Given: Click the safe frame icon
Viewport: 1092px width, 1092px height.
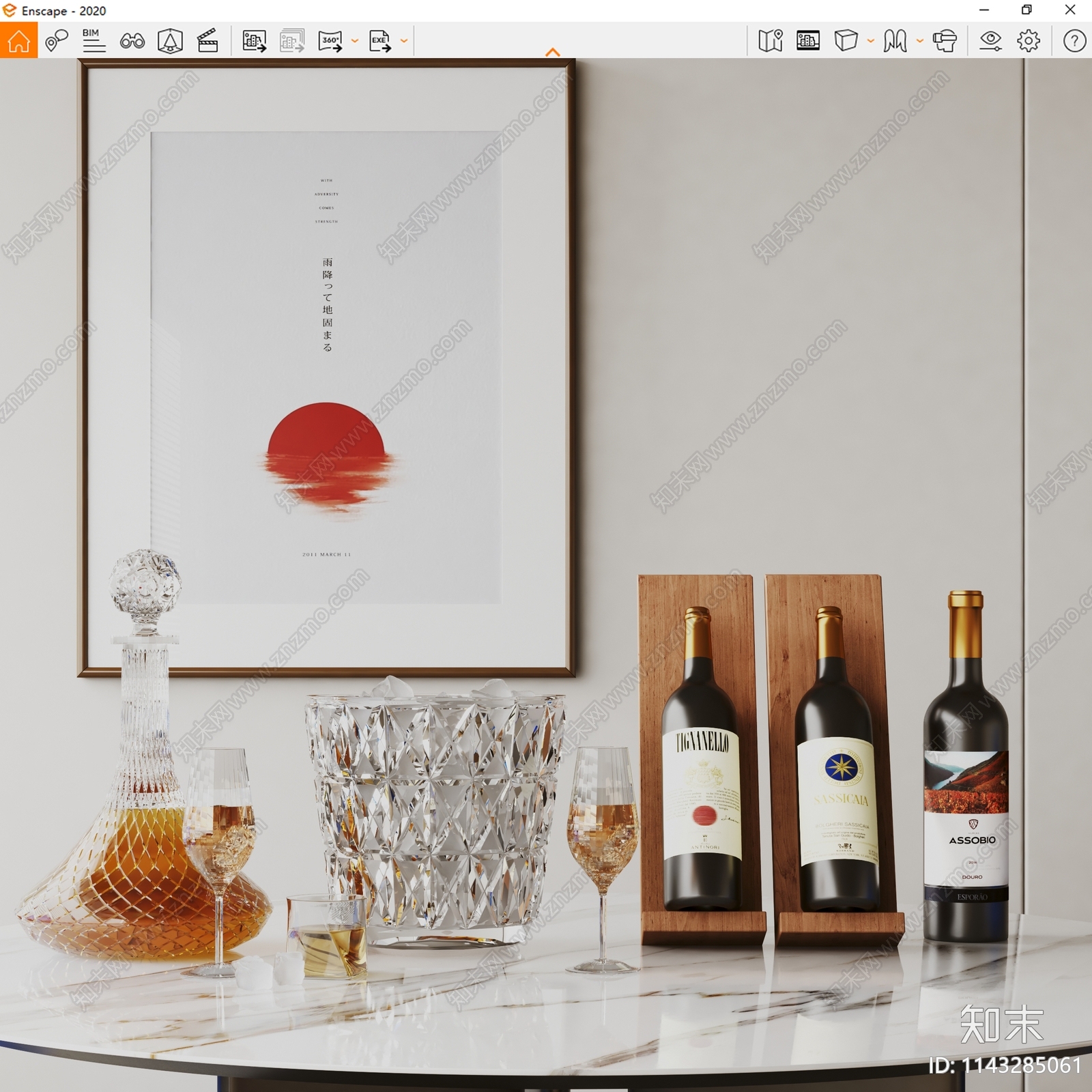Looking at the screenshot, I should 808,41.
